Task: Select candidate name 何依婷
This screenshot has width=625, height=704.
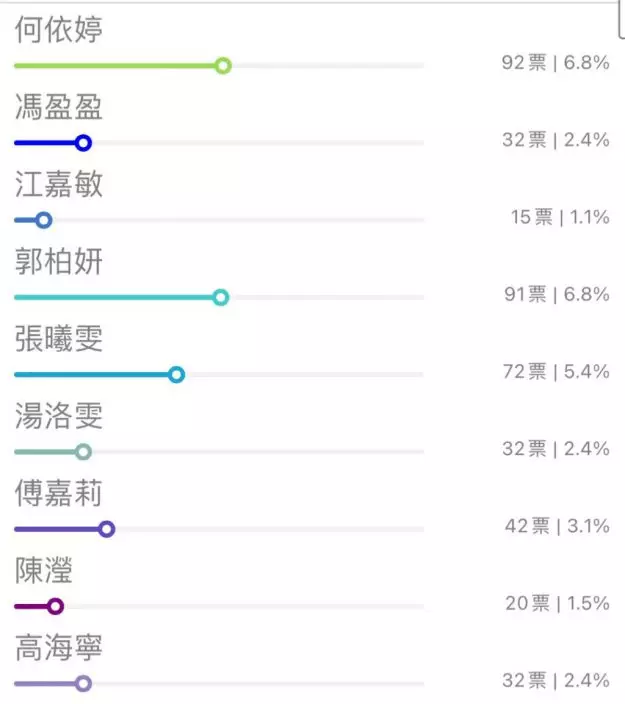Action: tap(59, 30)
